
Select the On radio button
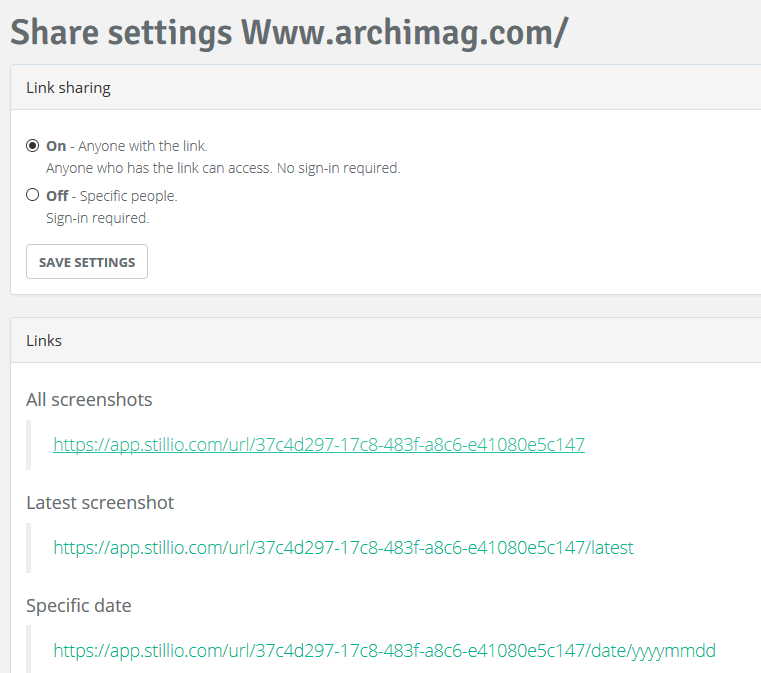coord(33,146)
